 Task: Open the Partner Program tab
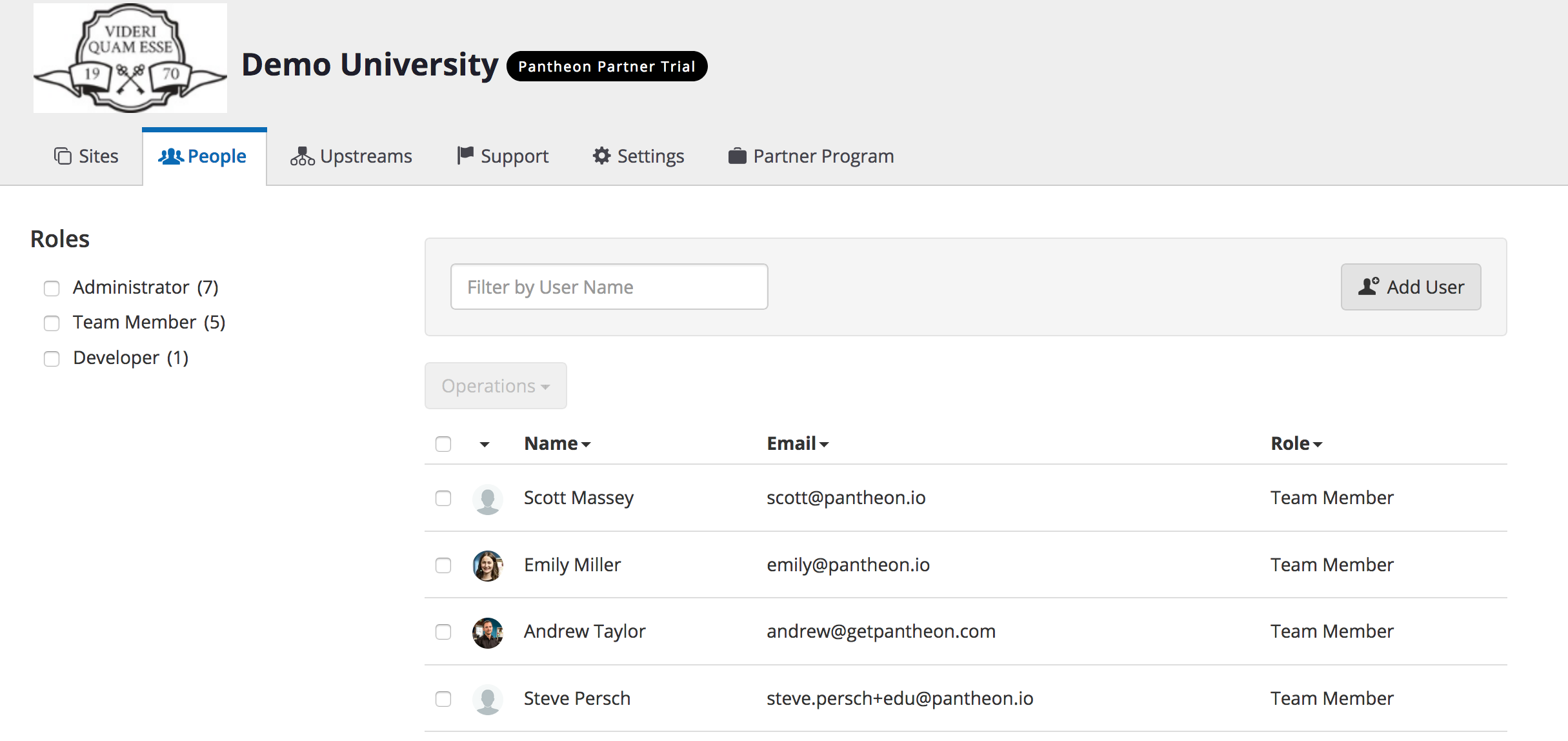tap(811, 156)
